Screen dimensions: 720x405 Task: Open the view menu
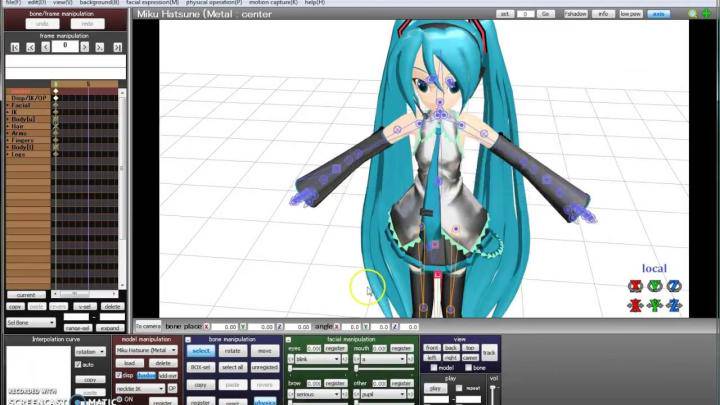coord(62,2)
